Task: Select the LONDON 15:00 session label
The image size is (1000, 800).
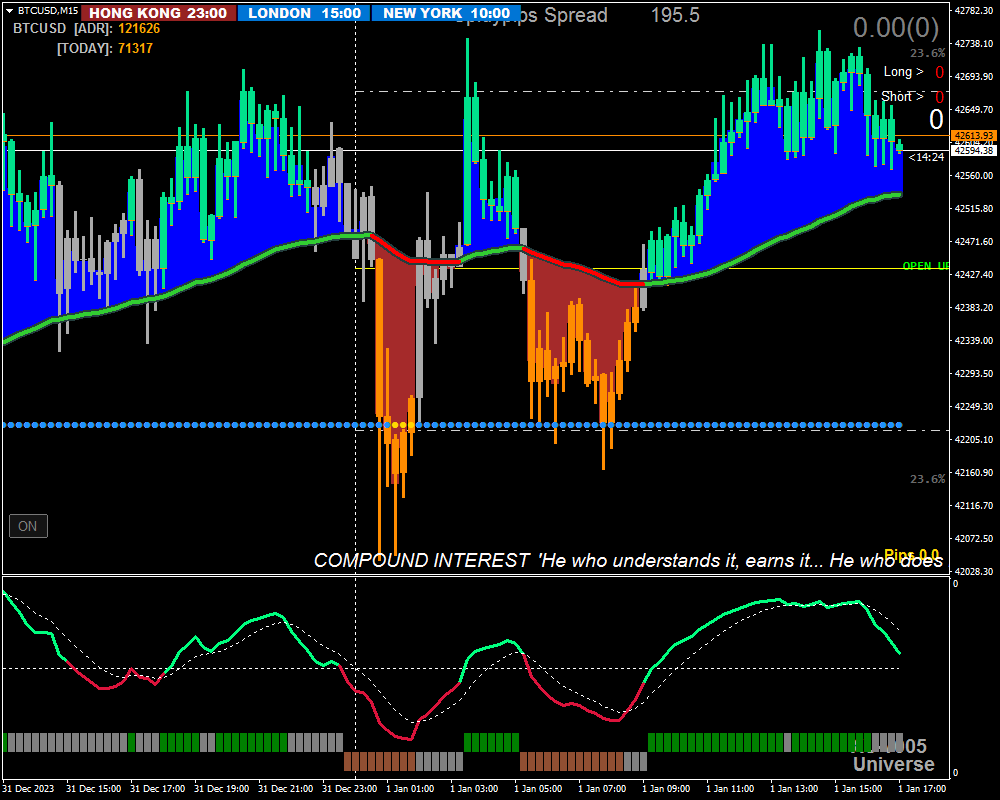Action: pos(305,13)
